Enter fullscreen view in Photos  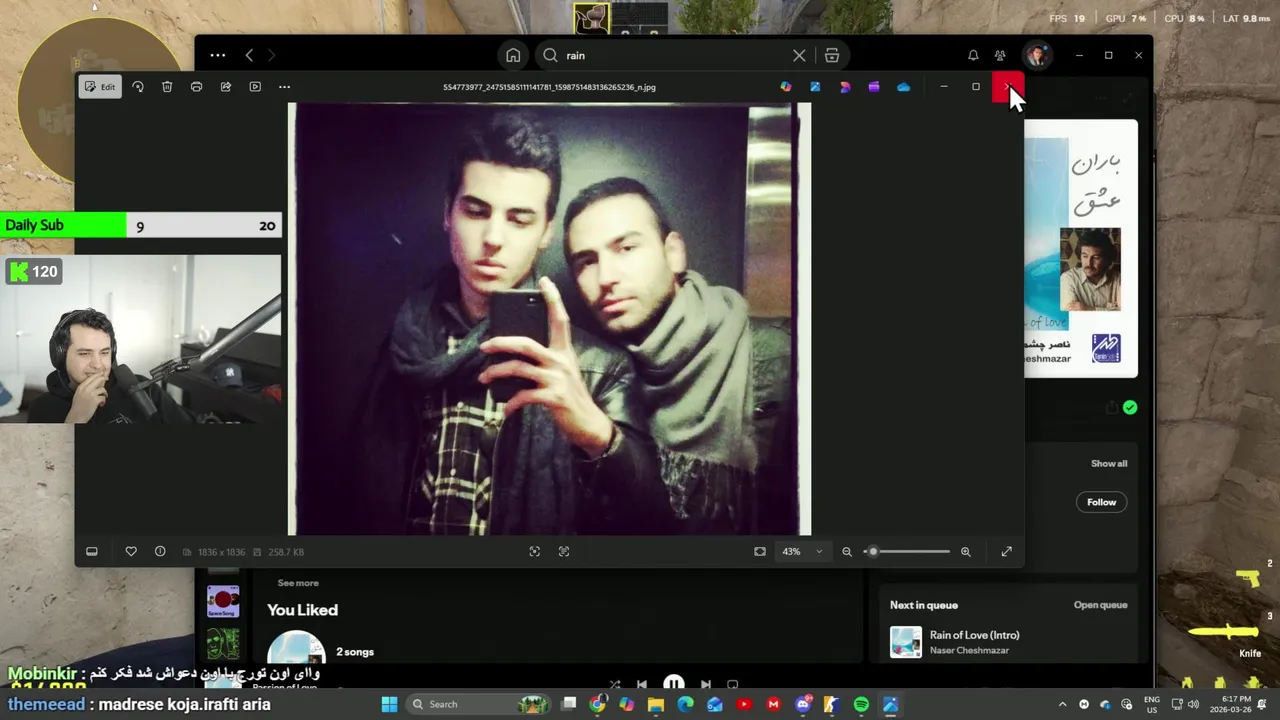1007,551
